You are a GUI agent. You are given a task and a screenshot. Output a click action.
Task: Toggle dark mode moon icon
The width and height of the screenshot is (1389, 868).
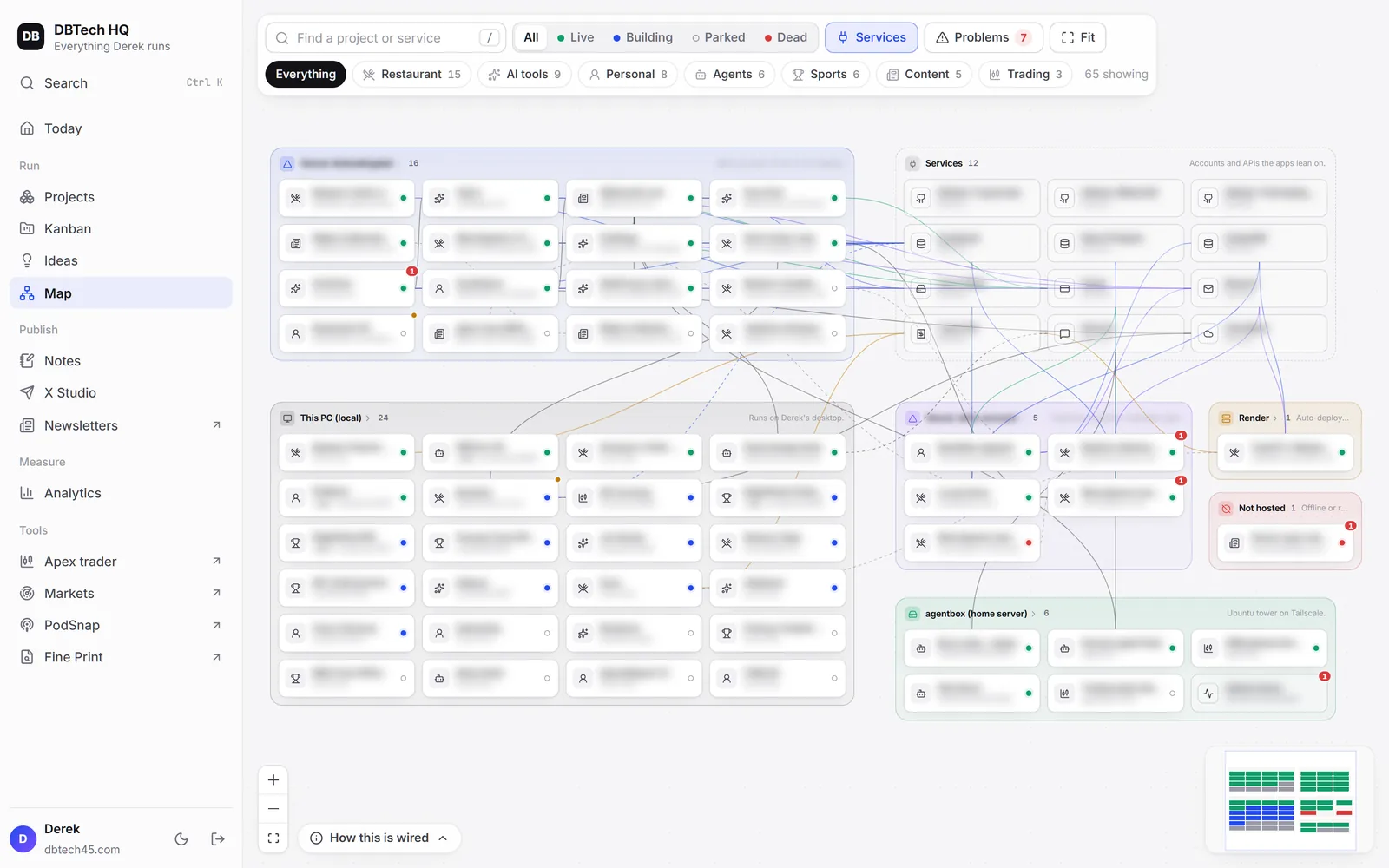pos(181,838)
